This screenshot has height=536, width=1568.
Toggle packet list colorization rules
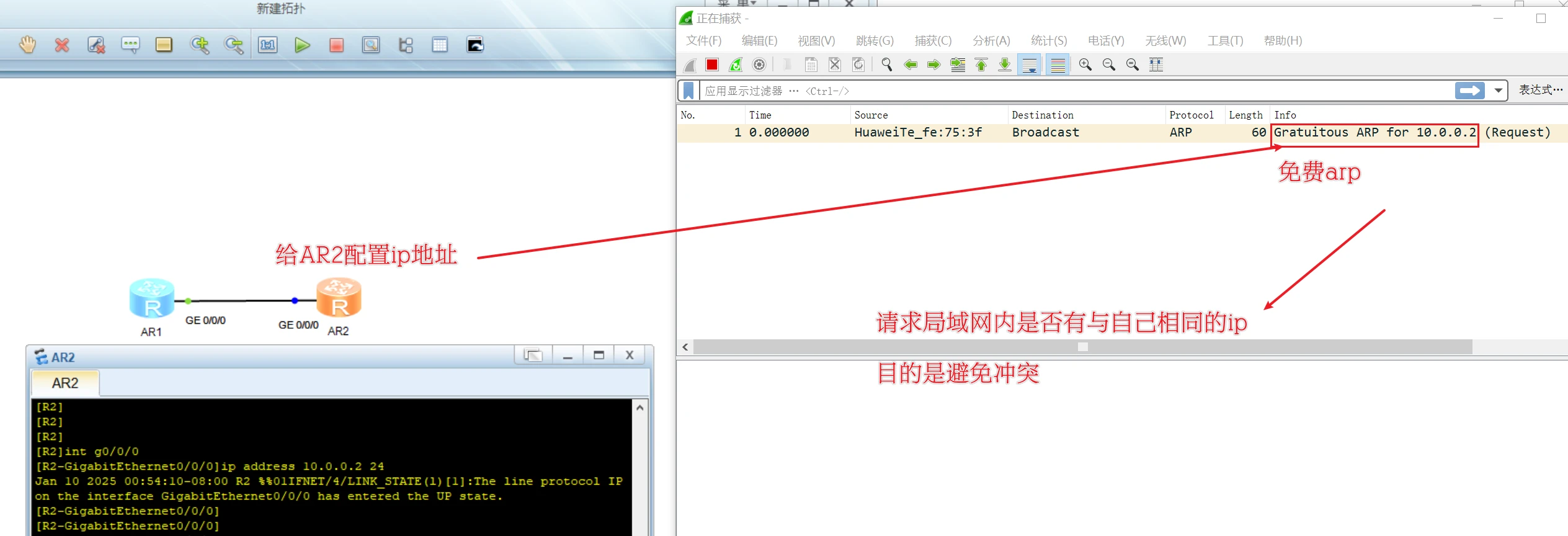1058,65
